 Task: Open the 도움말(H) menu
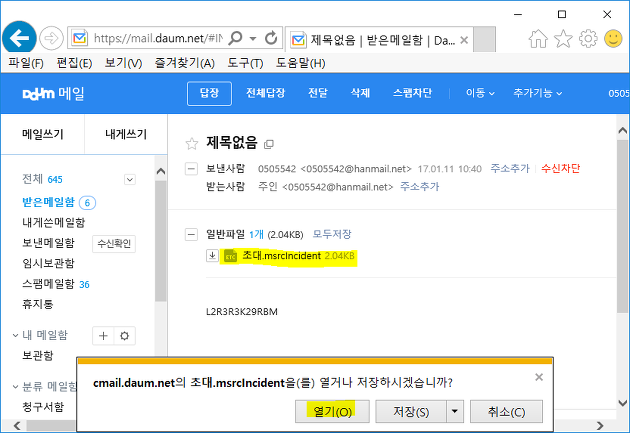(x=301, y=63)
